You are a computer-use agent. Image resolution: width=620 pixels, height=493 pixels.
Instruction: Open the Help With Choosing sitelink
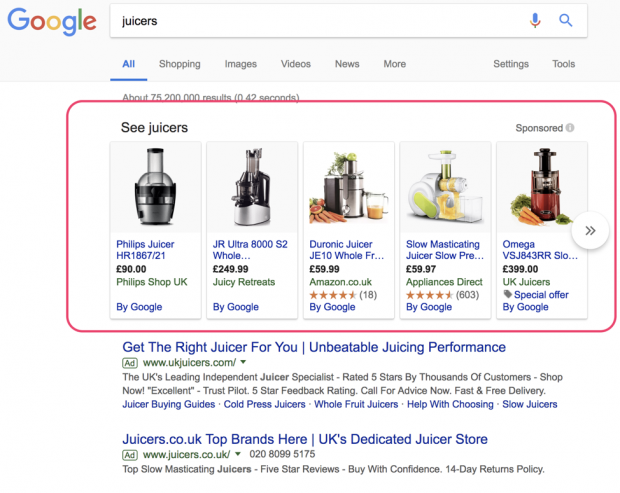tap(450, 404)
